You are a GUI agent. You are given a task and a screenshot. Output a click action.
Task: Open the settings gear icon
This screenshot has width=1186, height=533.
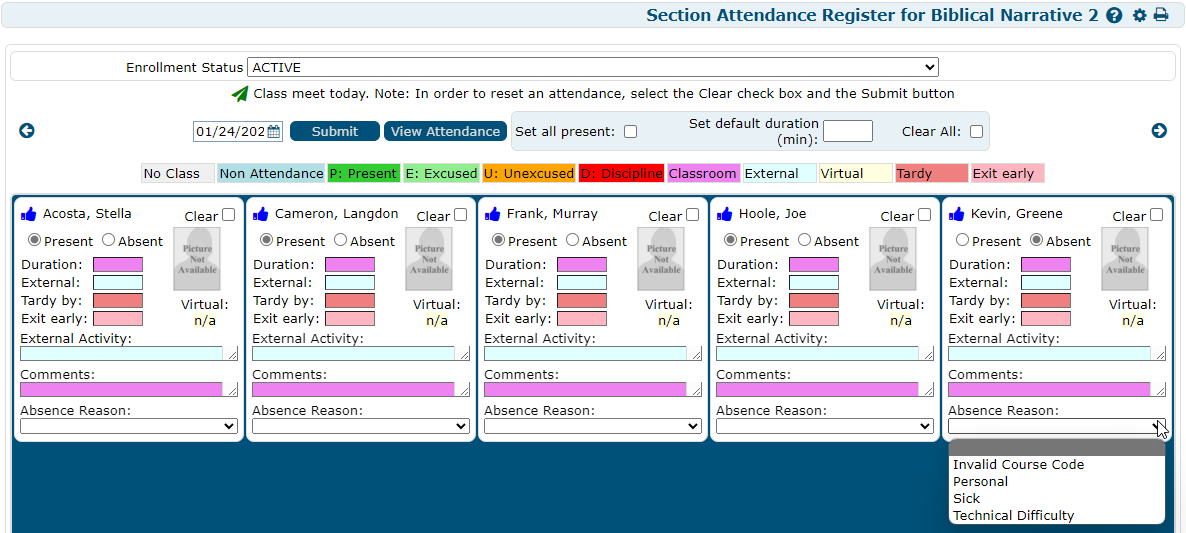pyautogui.click(x=1140, y=15)
